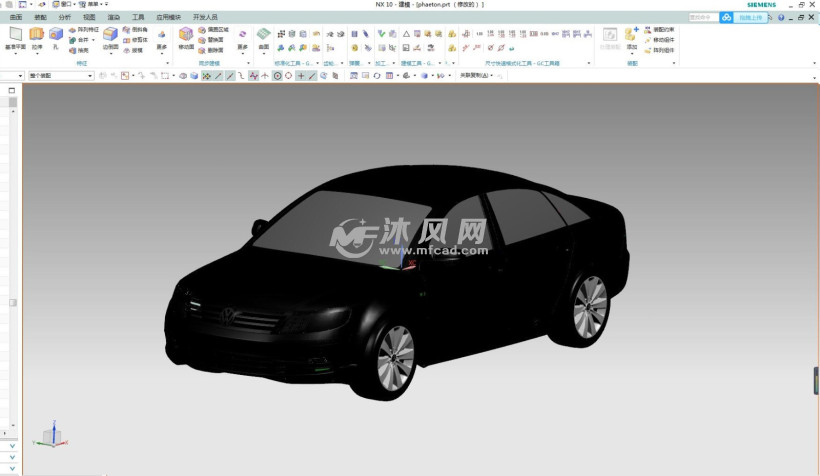Viewport: 820px width, 476px height.
Task: Click the Trim Body (修剪体) tool
Action: click(x=135, y=40)
